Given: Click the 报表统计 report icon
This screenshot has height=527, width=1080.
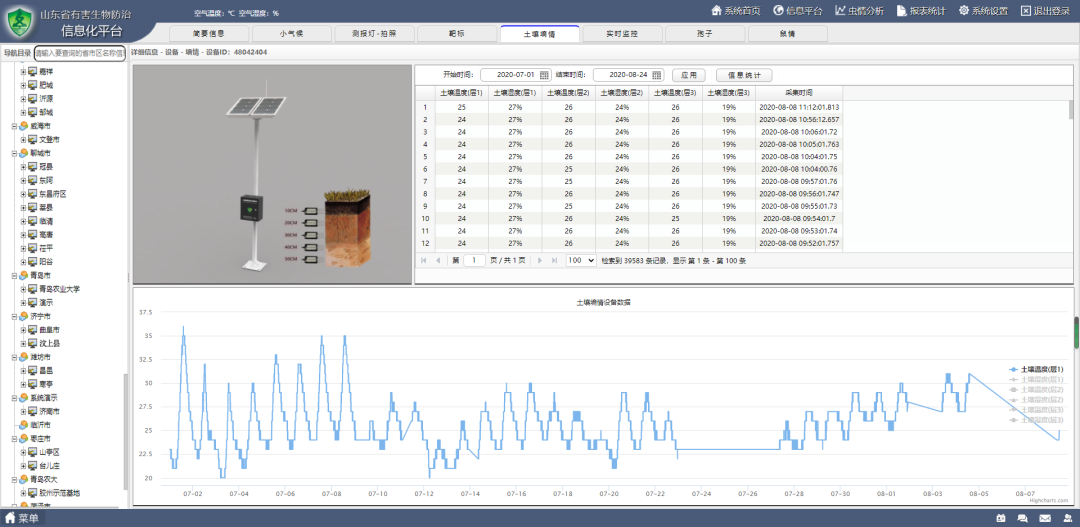Looking at the screenshot, I should [902, 10].
